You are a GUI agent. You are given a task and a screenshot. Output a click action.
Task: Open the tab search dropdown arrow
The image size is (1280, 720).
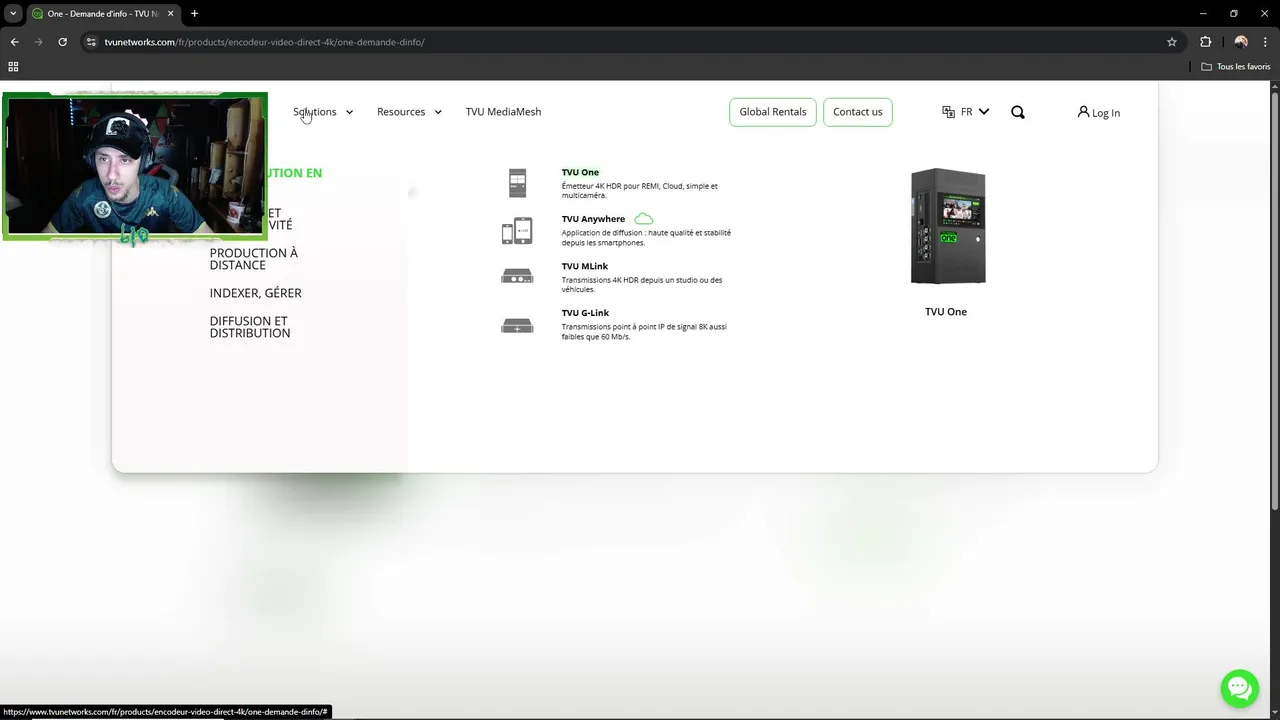pos(13,14)
